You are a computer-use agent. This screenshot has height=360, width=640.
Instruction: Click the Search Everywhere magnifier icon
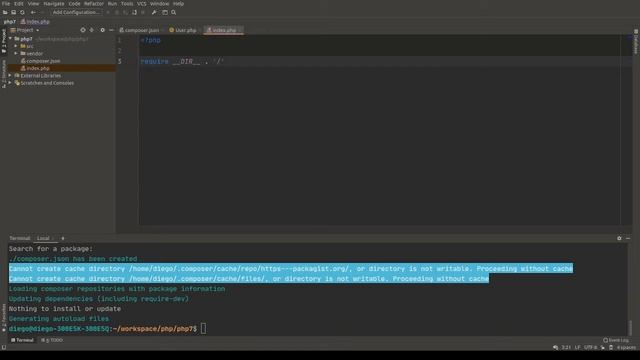click(173, 13)
